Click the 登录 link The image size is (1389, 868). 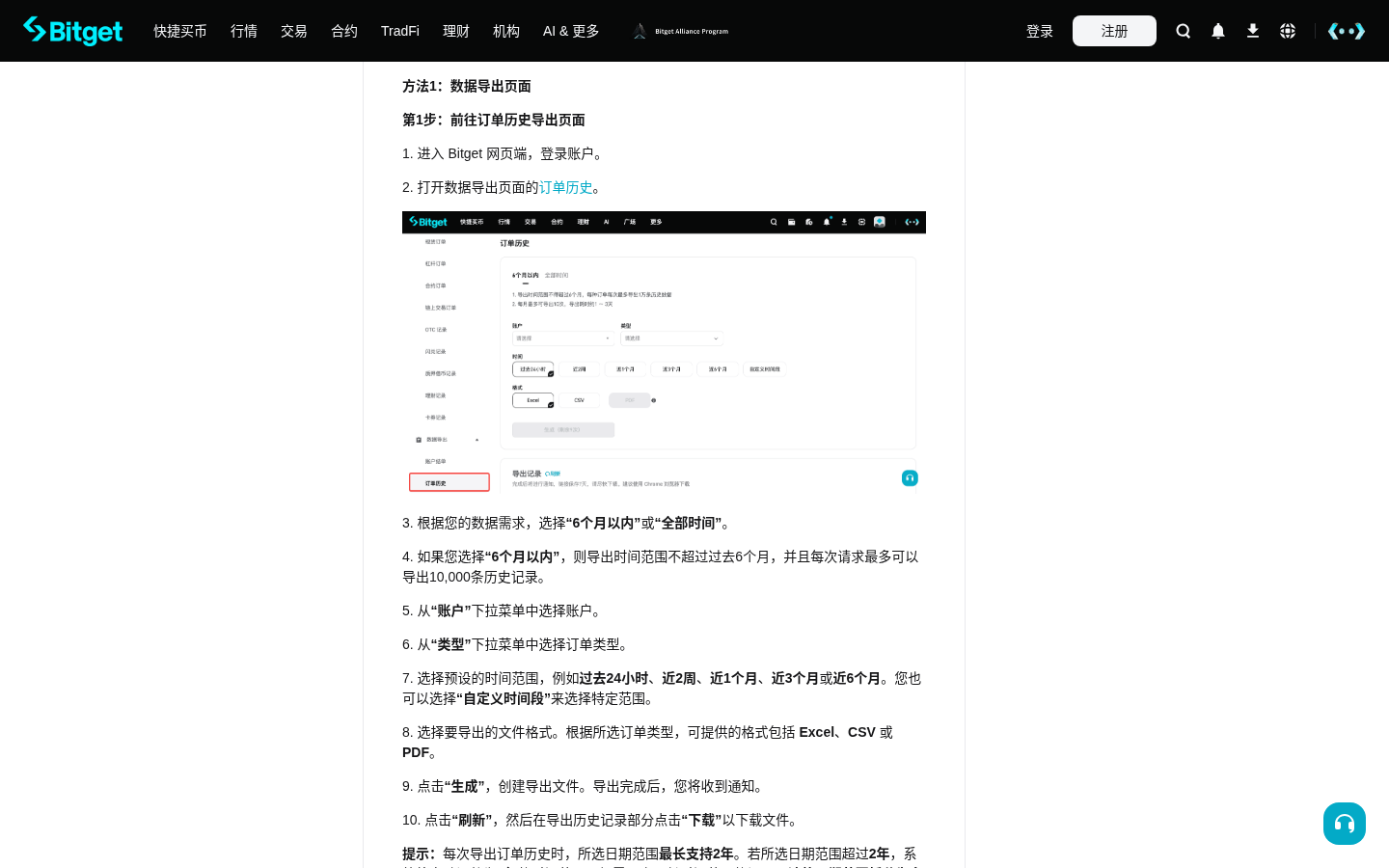[x=1040, y=31]
